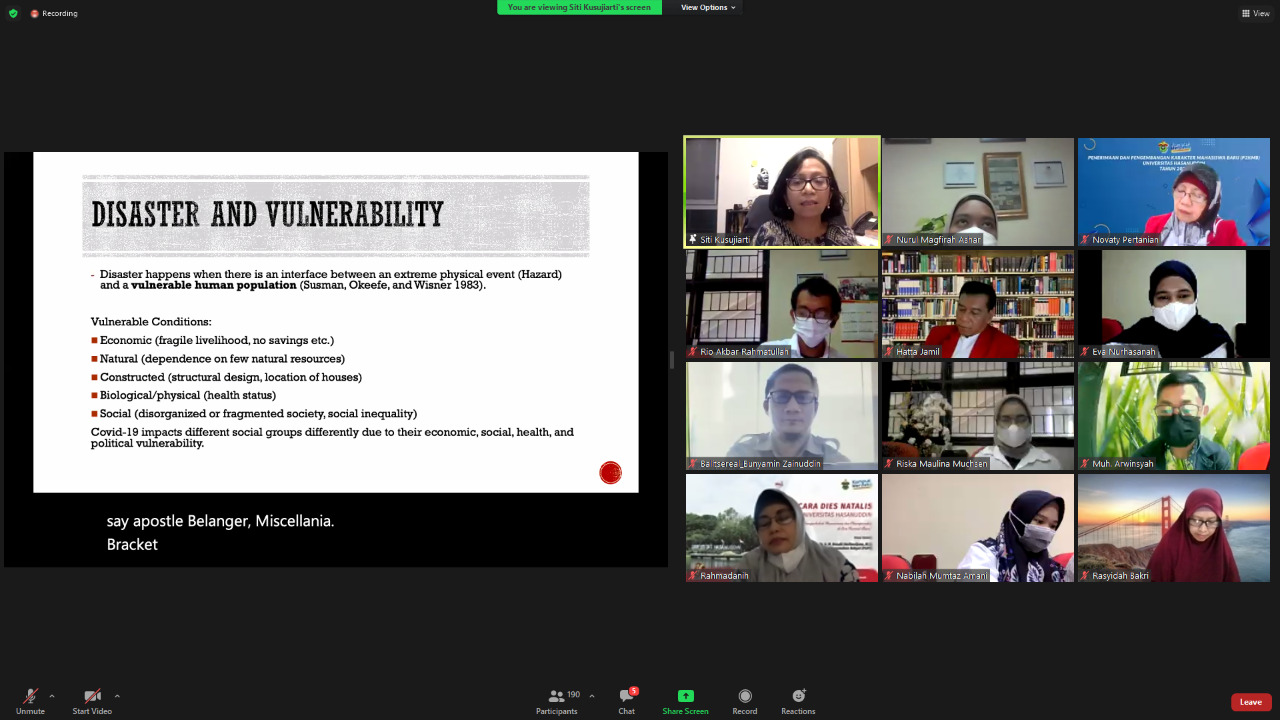Image resolution: width=1280 pixels, height=720 pixels.
Task: Switch layout using the View button
Action: pos(1256,13)
